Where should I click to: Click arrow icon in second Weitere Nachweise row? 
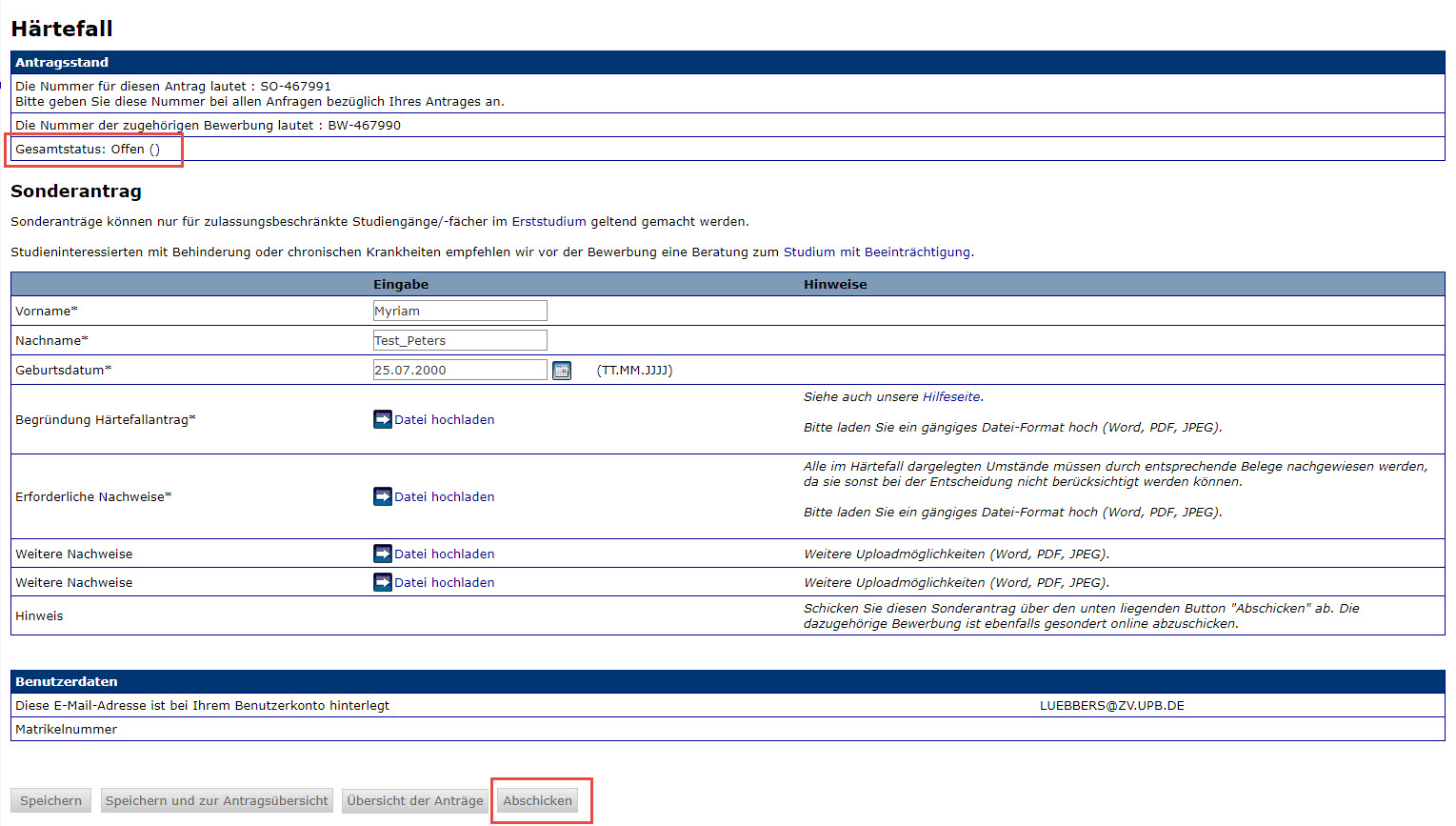coord(382,582)
